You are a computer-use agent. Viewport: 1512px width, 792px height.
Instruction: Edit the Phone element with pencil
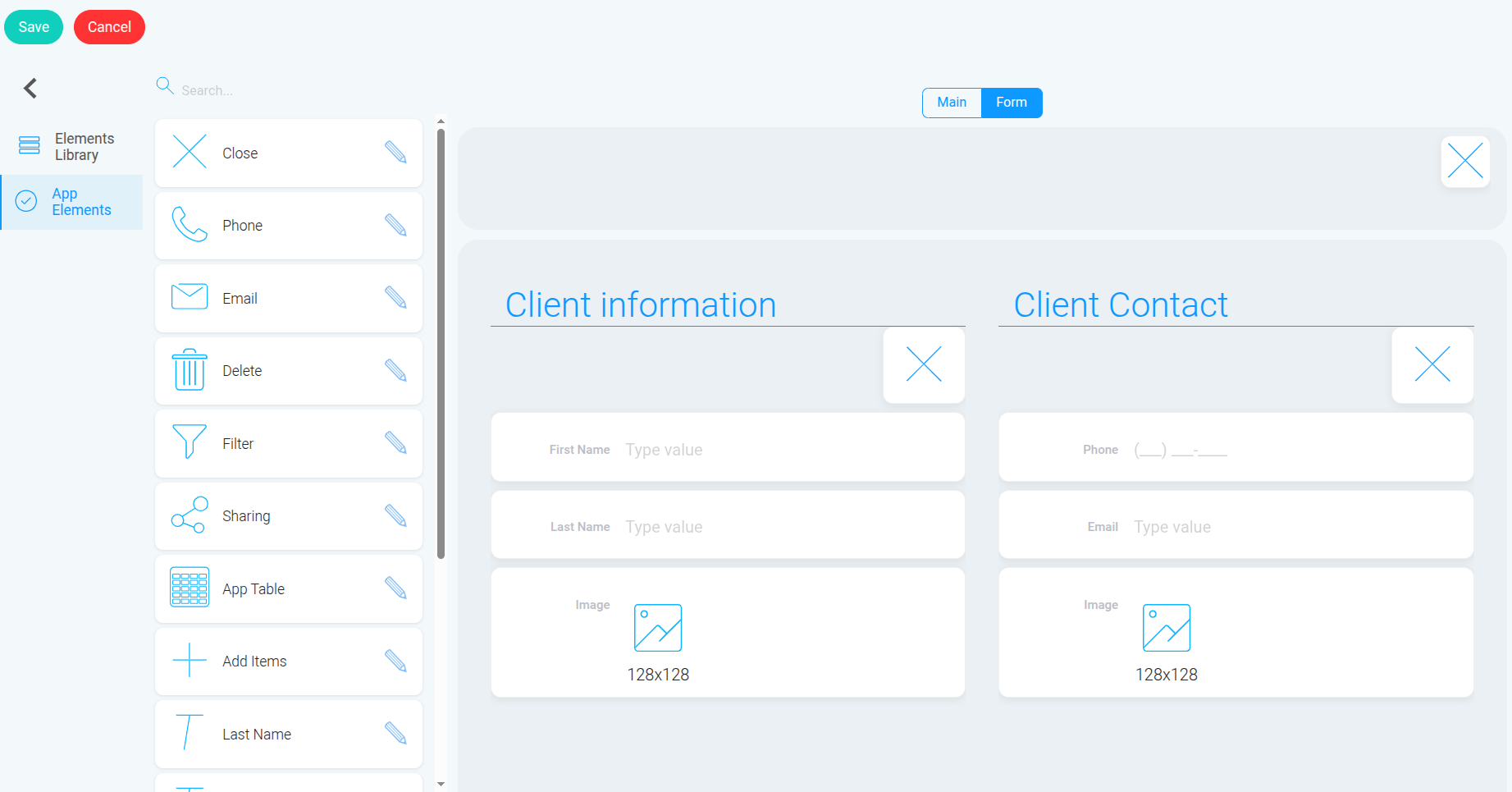click(395, 225)
